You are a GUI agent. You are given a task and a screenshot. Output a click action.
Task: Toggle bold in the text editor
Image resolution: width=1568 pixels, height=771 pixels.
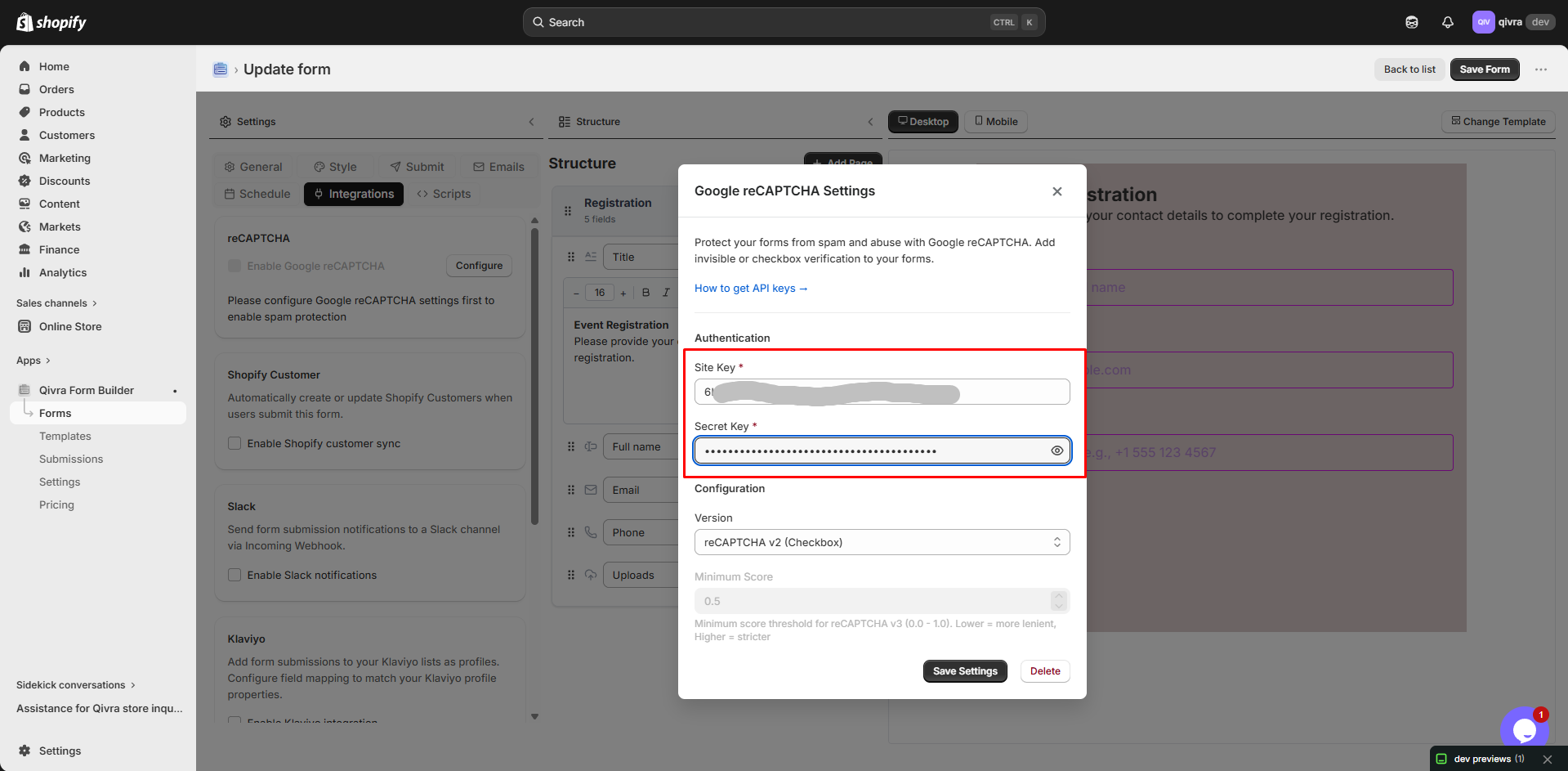tap(646, 293)
